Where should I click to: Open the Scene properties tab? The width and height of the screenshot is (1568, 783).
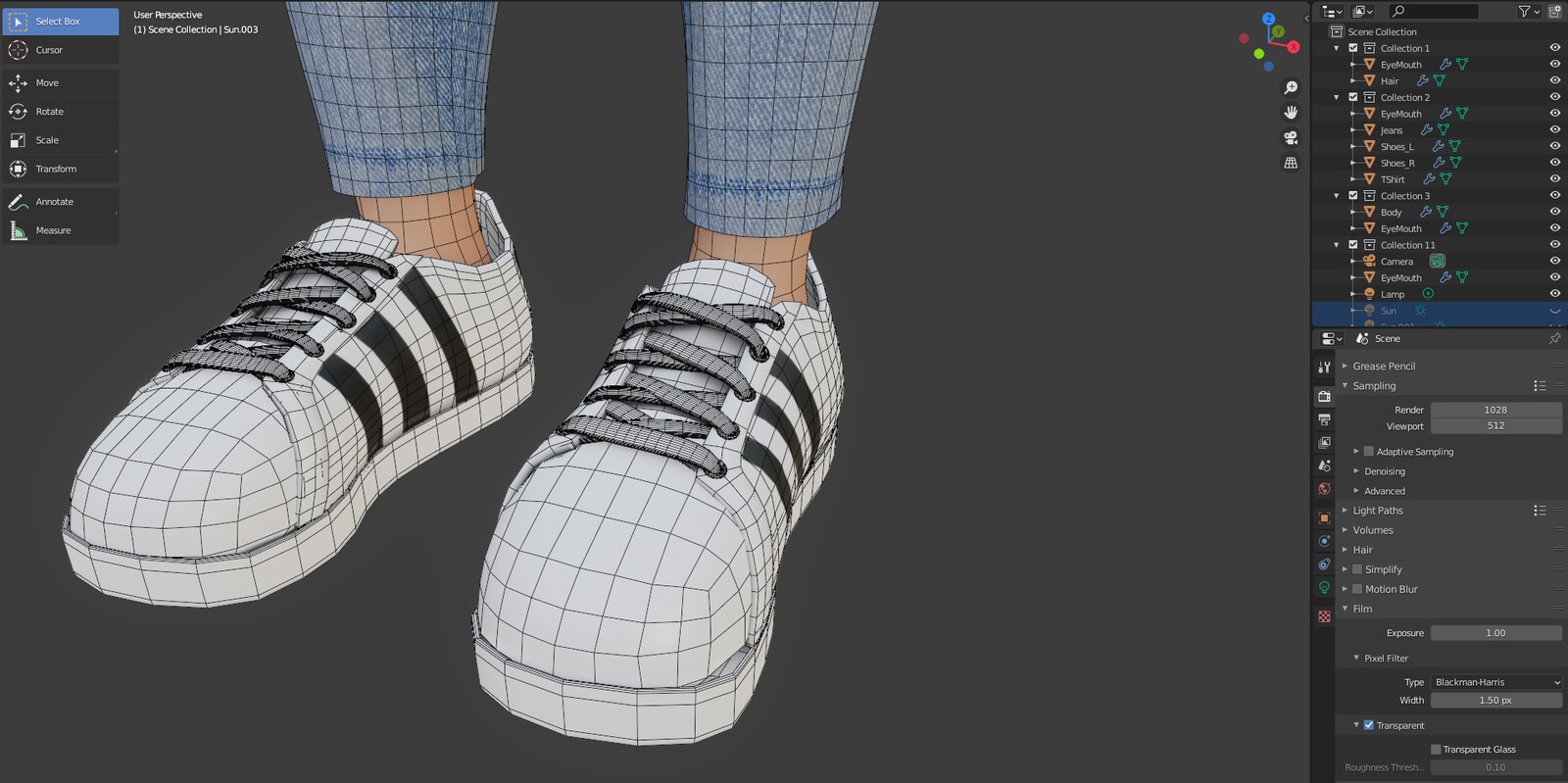pyautogui.click(x=1324, y=465)
